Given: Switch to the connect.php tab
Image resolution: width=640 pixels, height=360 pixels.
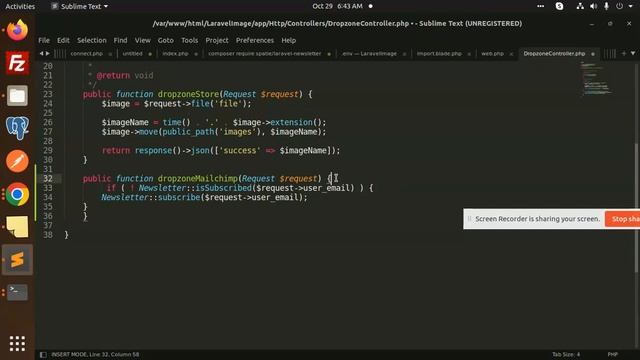Looking at the screenshot, I should coord(87,53).
